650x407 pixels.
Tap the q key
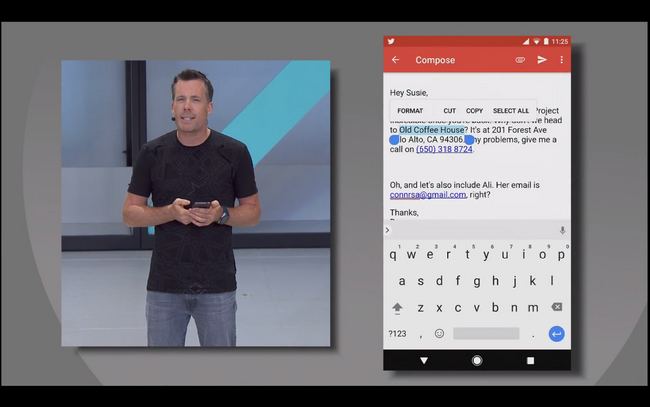click(x=393, y=254)
